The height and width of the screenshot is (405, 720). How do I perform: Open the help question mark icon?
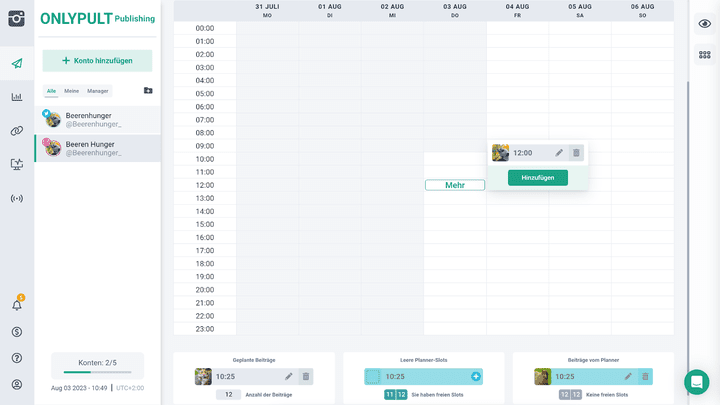[17, 358]
